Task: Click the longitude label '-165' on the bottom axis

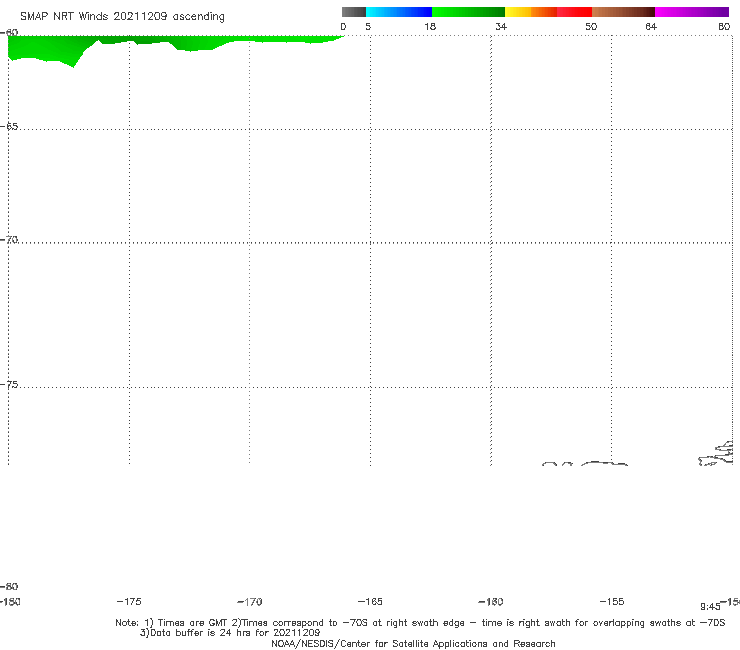Action: point(370,601)
